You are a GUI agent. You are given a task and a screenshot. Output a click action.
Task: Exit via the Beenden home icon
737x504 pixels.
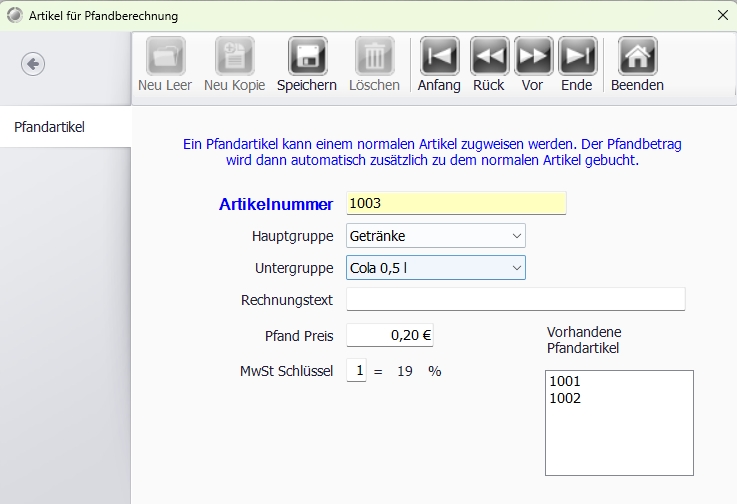(x=637, y=56)
